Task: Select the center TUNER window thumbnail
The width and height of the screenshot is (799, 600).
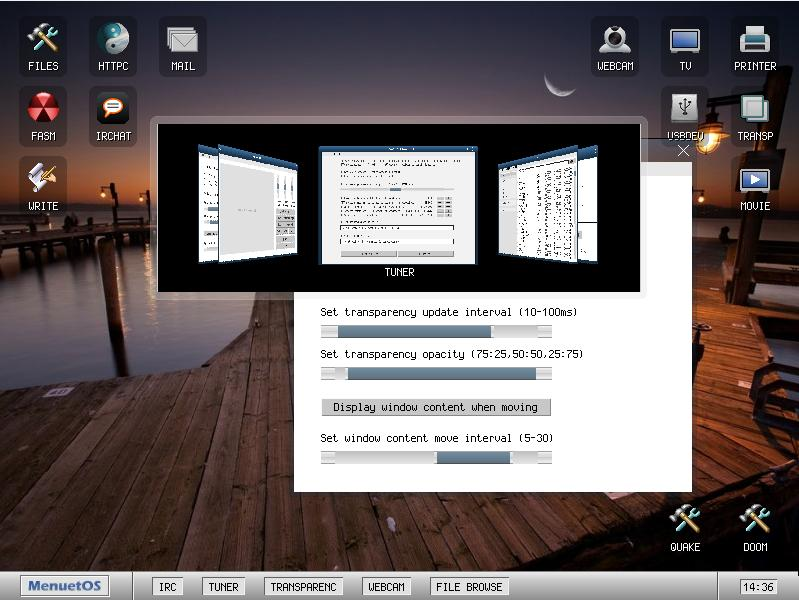Action: pyautogui.click(x=398, y=205)
